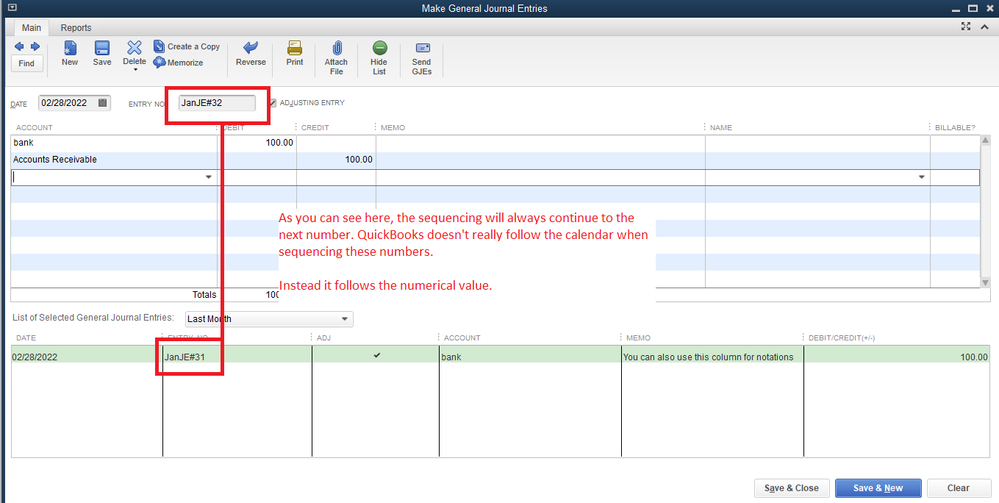
Task: Click the list DEBIT/CREDIT(+/-) column header
Action: [841, 338]
